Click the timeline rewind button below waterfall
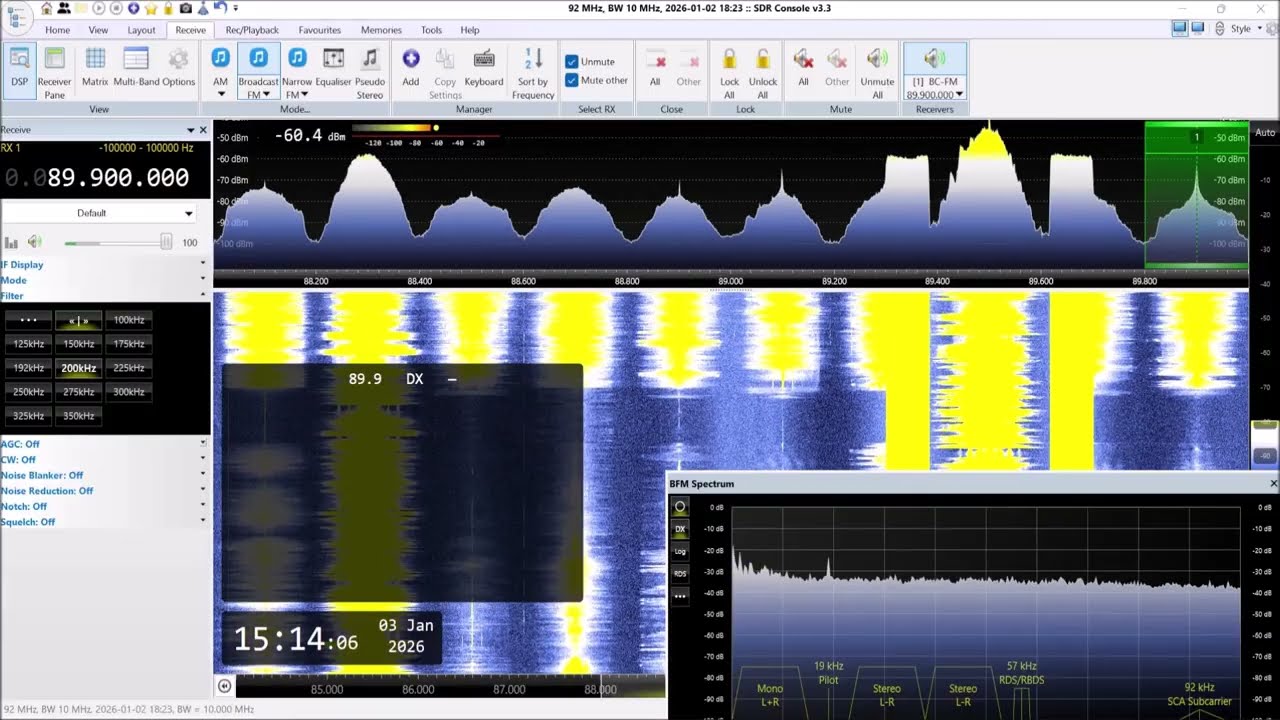 [x=224, y=686]
